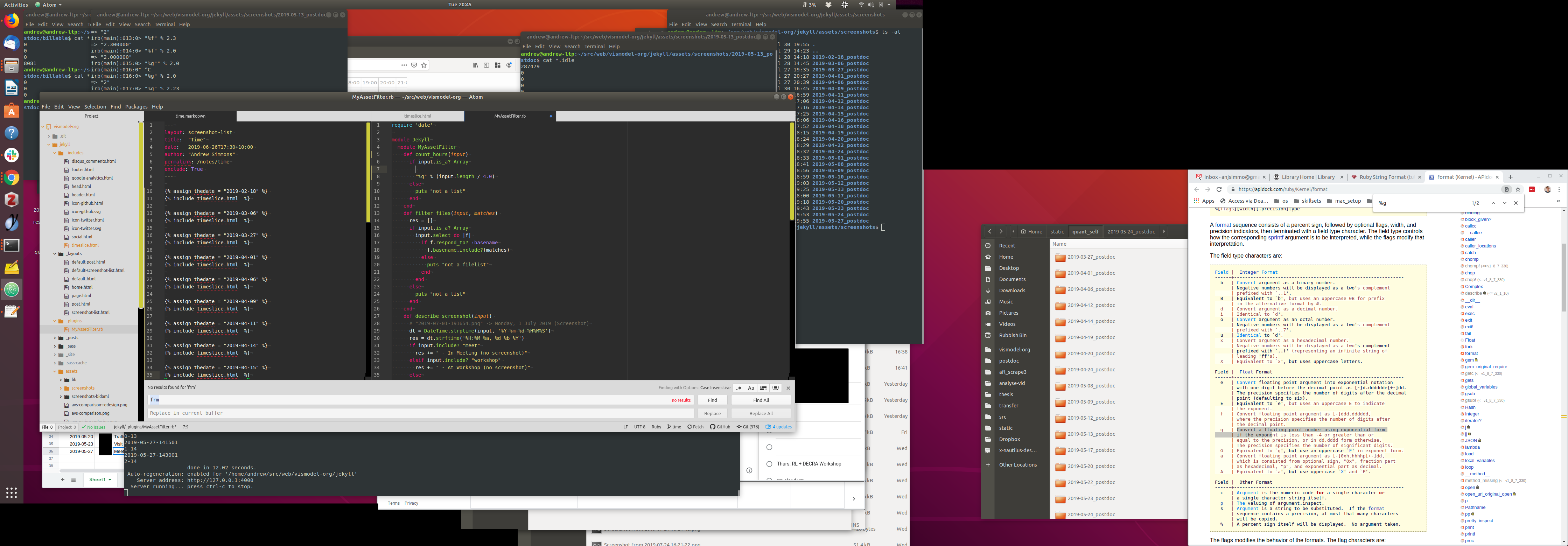Viewport: 1568px width, 546px height.
Task: Toggle regex option in Atom find panel
Action: pyautogui.click(x=739, y=388)
